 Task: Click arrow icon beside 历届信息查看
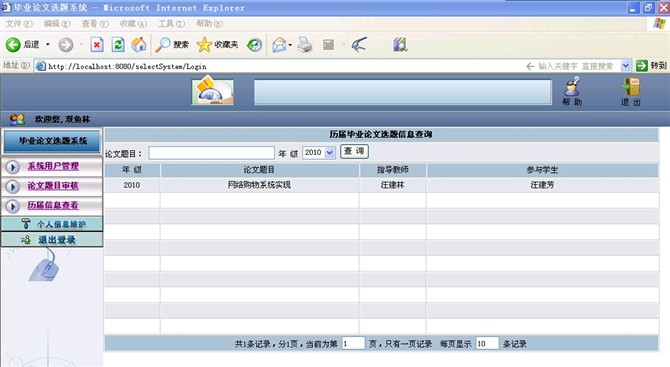[13, 206]
